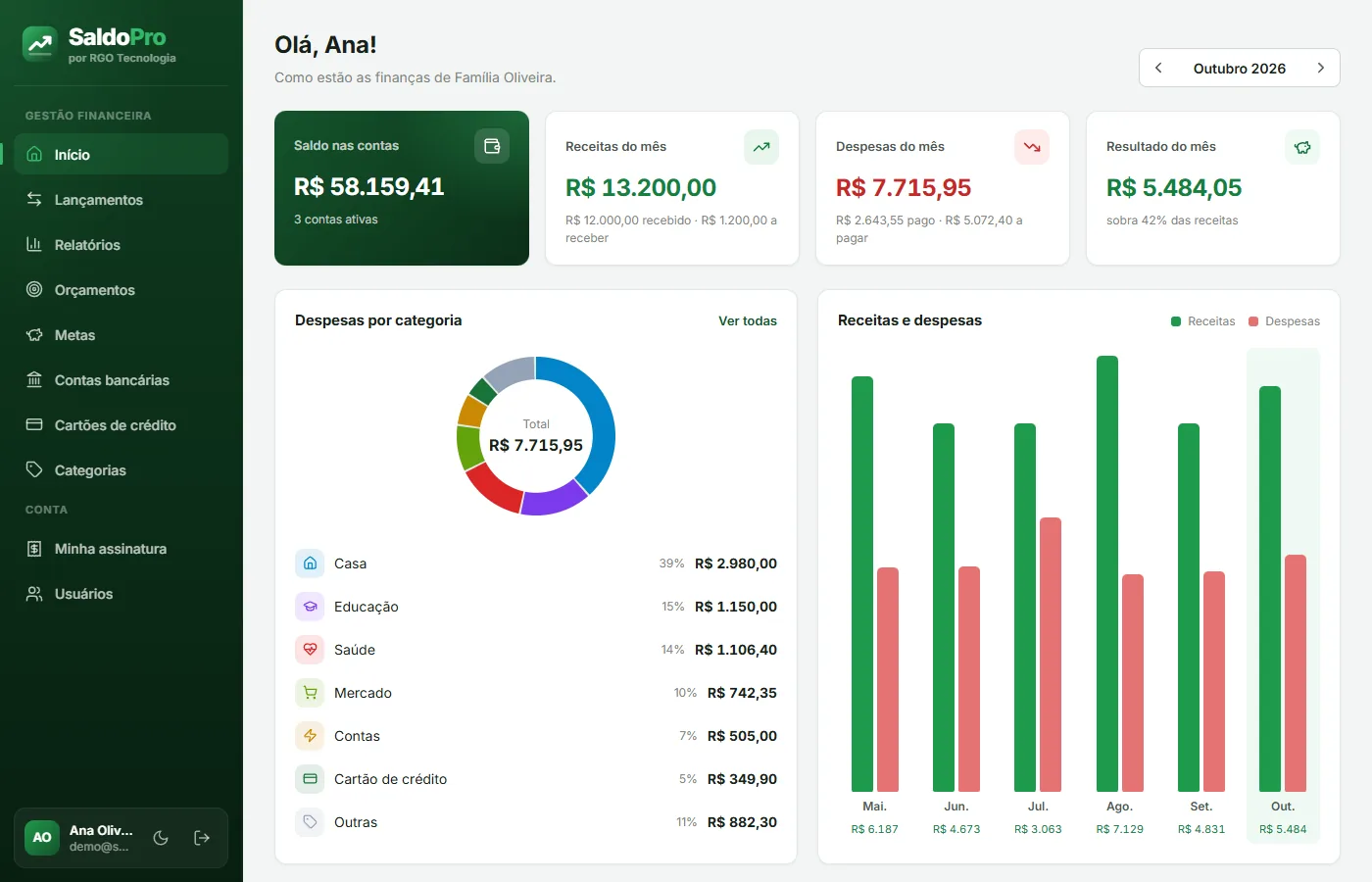Go to previous month arrow

[x=1158, y=68]
